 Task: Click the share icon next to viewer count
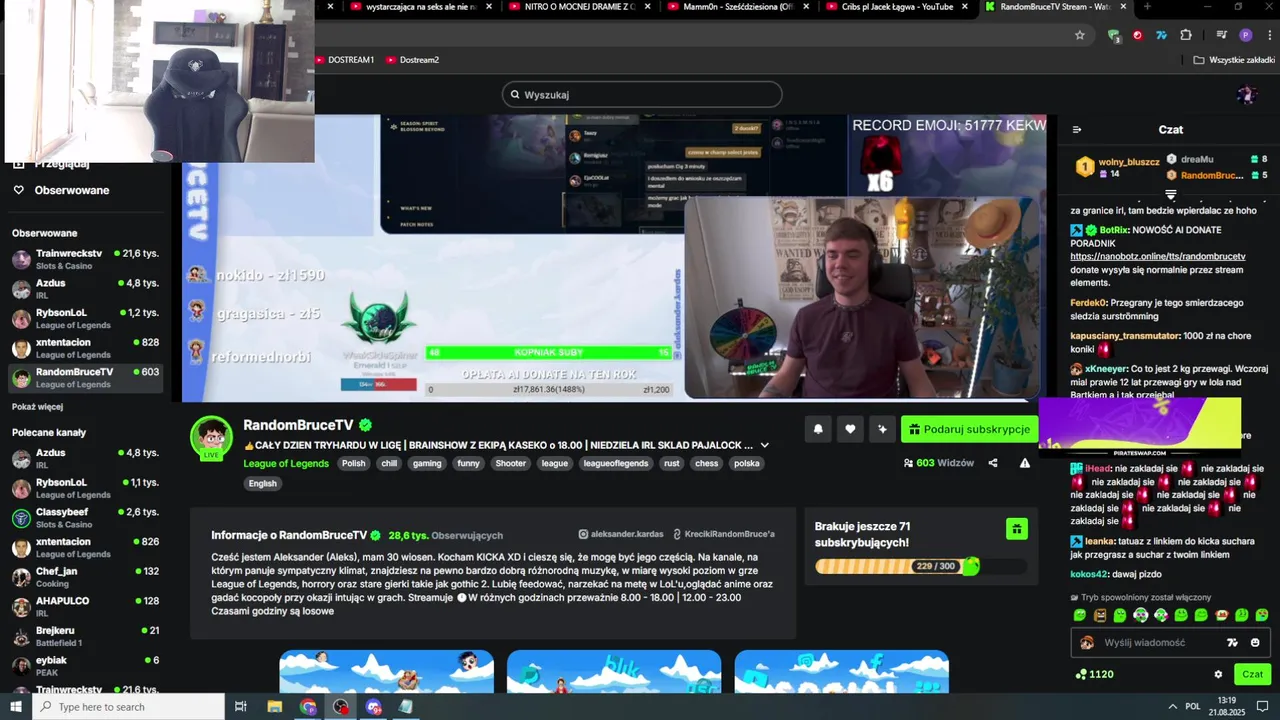click(993, 463)
